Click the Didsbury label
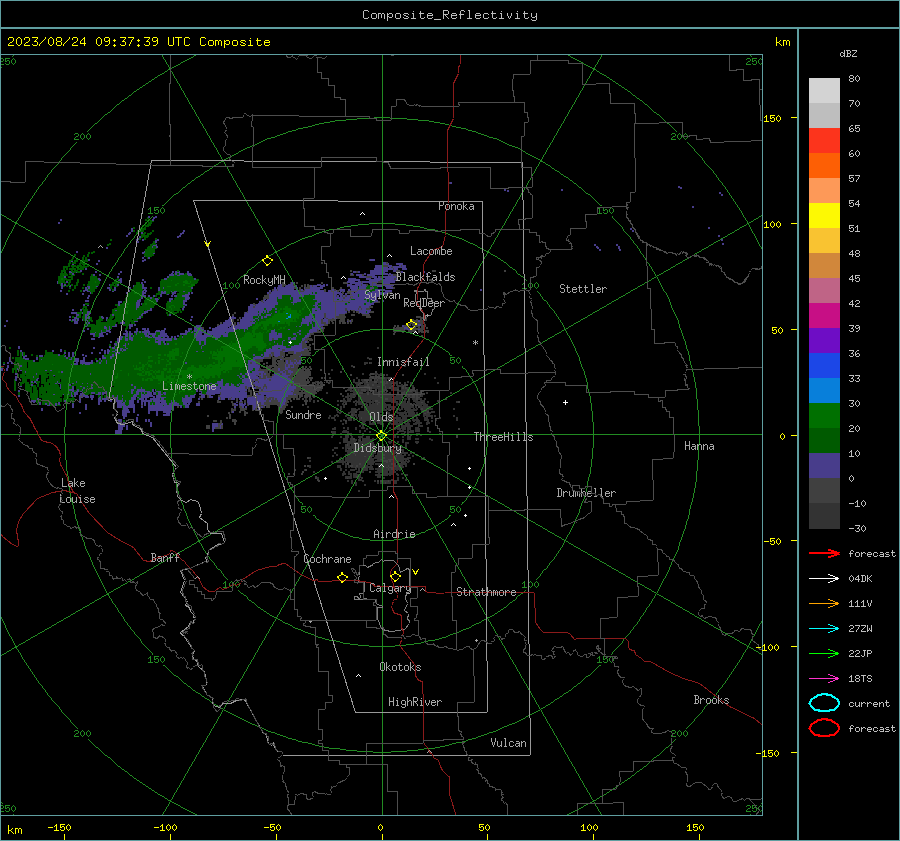 pos(377,448)
